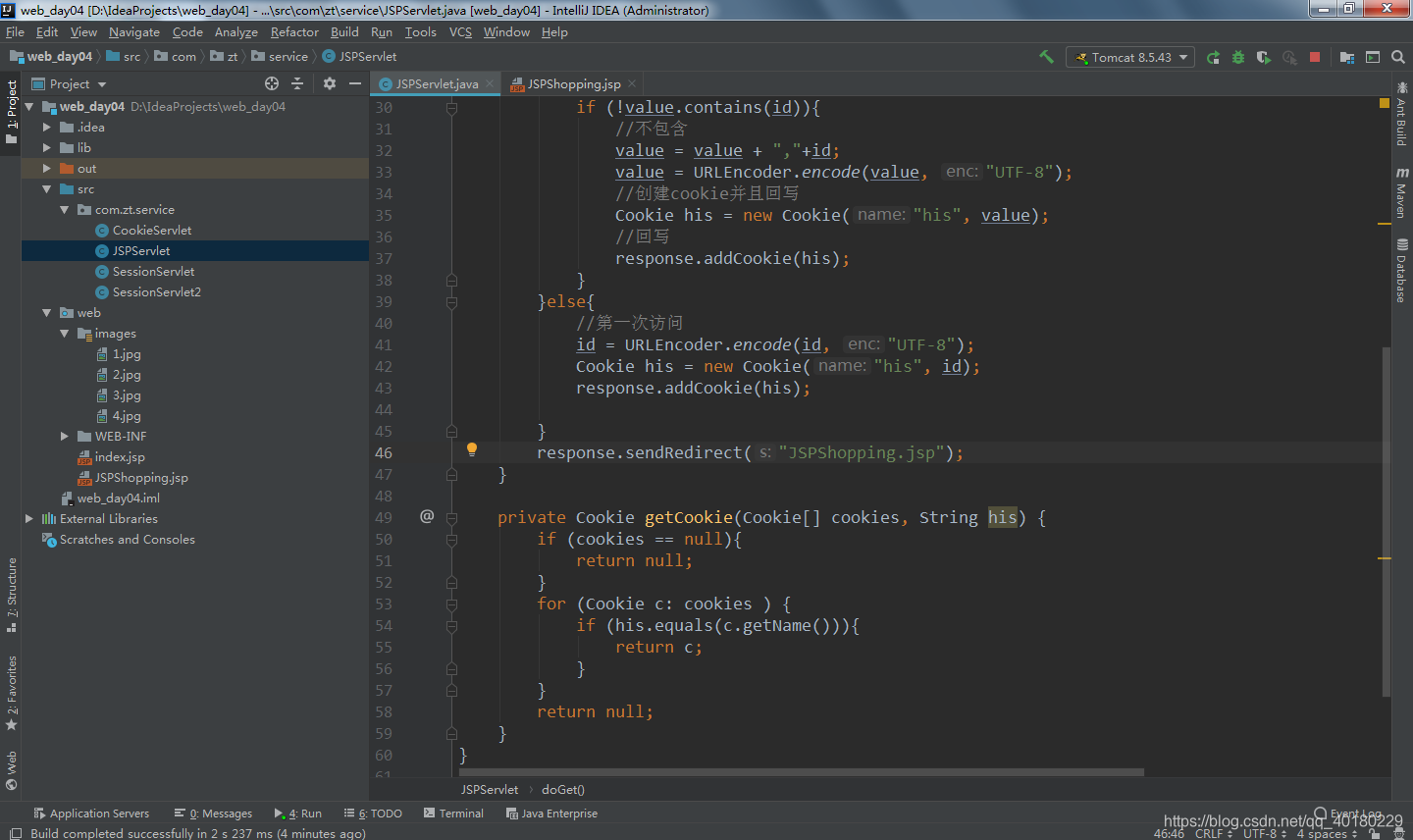Open the Project panel settings gear

click(x=330, y=83)
